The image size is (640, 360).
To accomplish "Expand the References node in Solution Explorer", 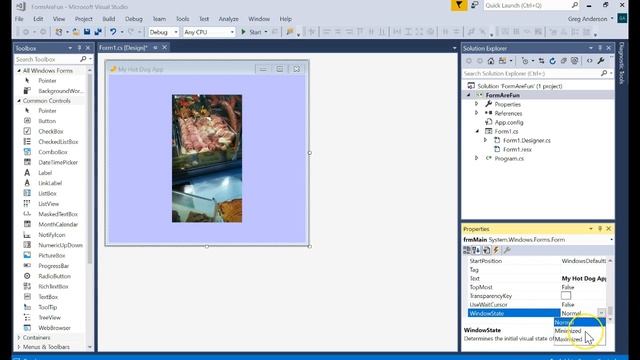I will pos(476,113).
